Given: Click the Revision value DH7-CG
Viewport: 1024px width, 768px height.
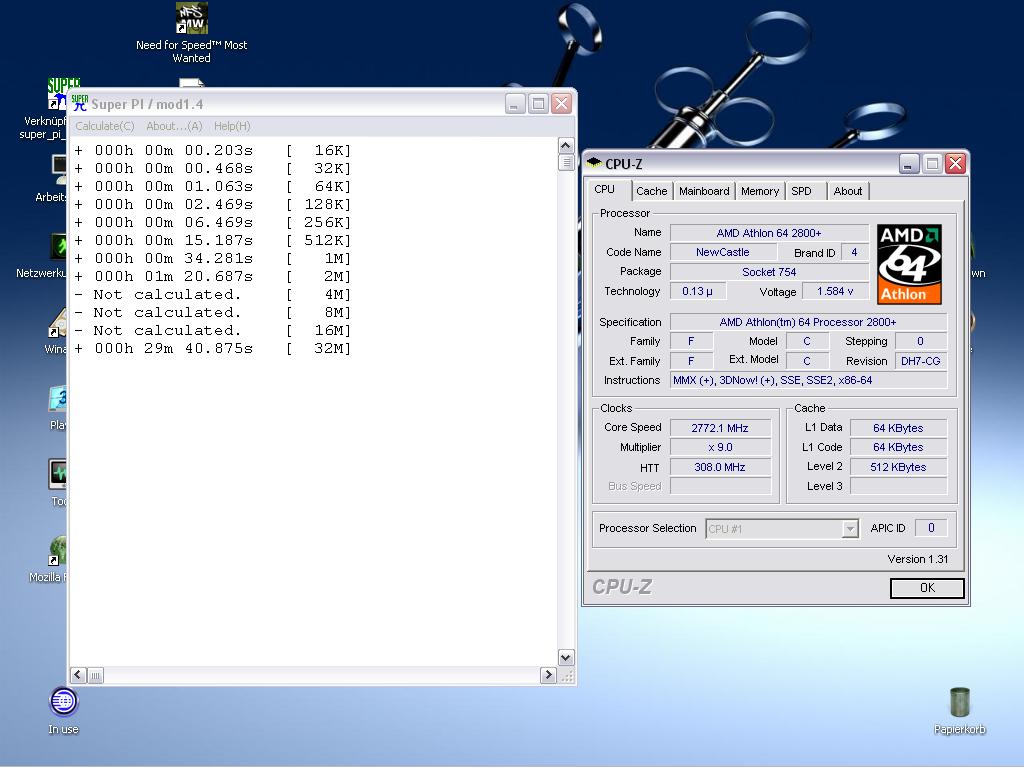Looking at the screenshot, I should click(920, 361).
